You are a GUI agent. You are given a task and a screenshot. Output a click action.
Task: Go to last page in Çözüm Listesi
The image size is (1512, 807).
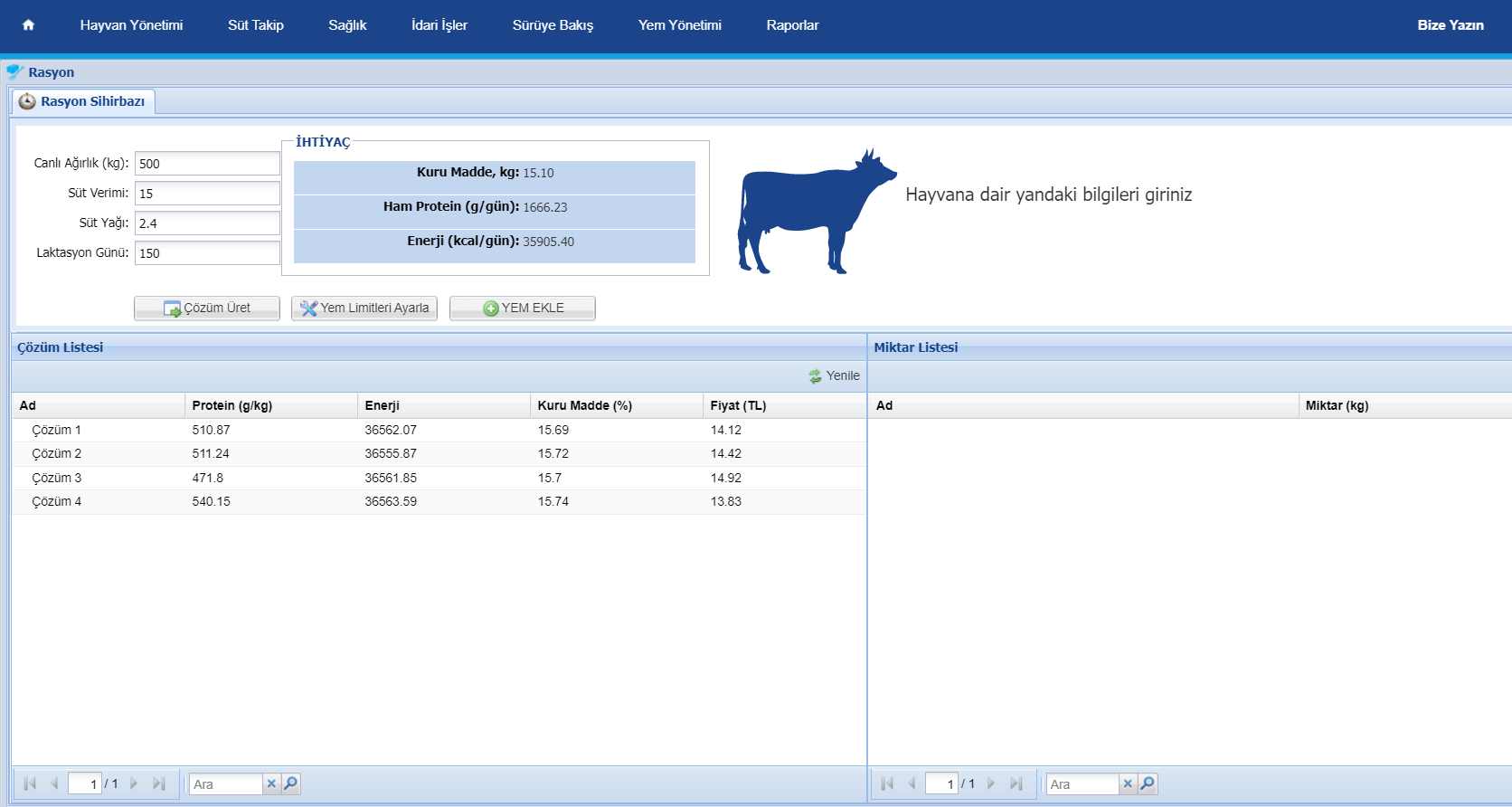coord(159,783)
